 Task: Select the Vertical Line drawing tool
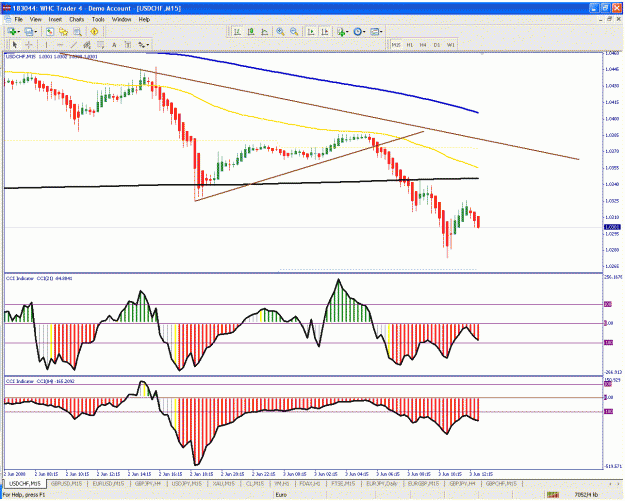(x=46, y=45)
